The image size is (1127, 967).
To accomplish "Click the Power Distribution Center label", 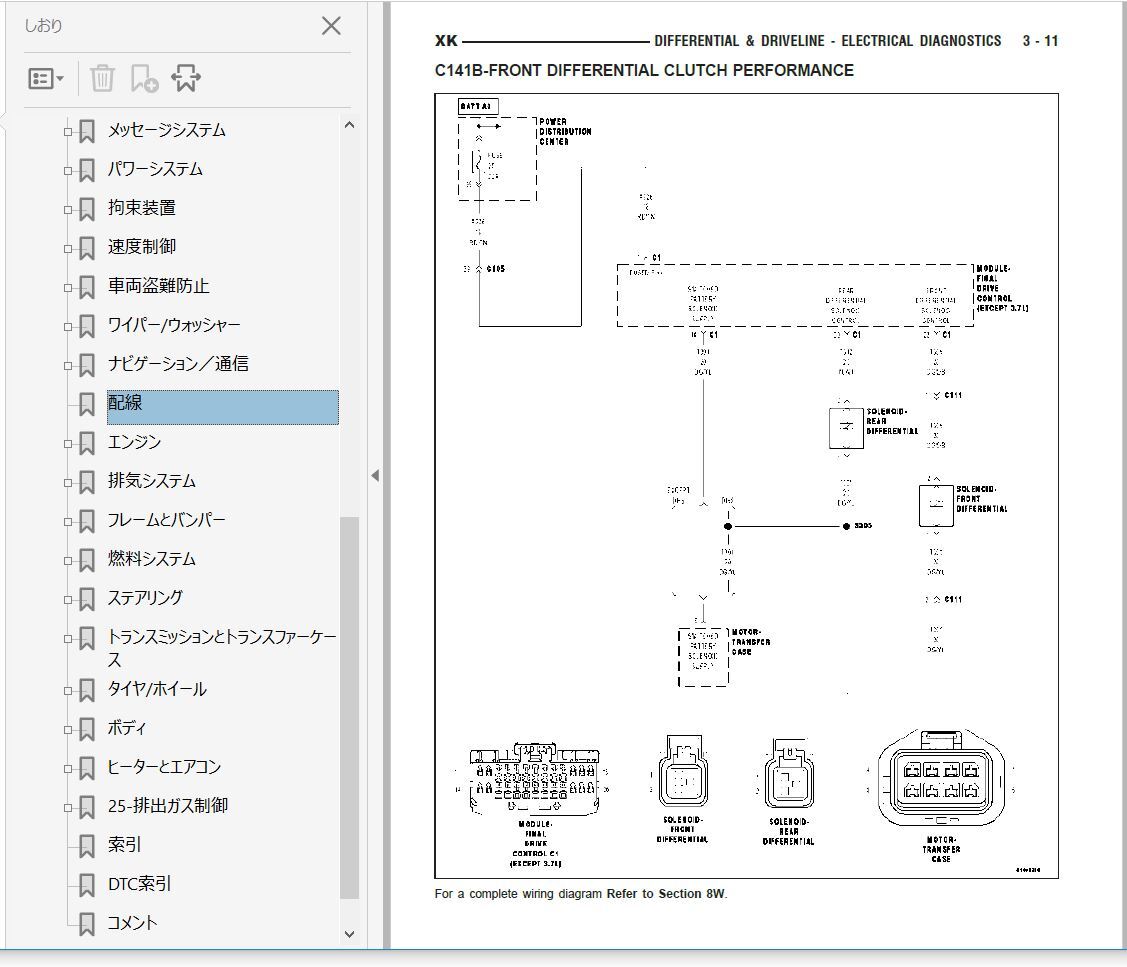I will (565, 132).
